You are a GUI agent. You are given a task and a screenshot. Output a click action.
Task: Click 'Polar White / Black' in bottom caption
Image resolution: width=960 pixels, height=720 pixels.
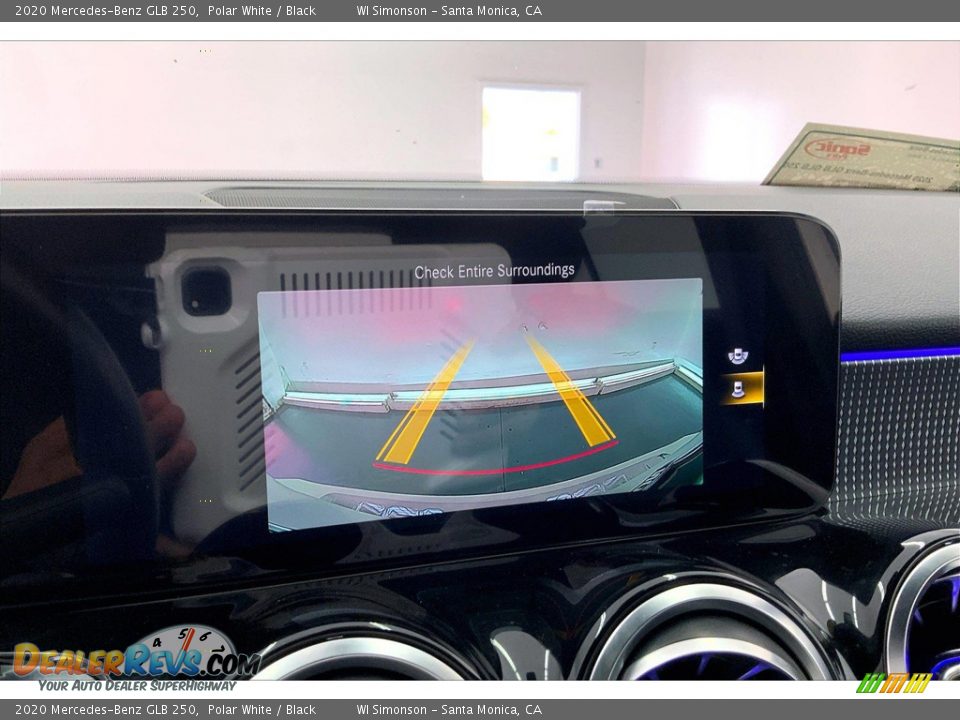pyautogui.click(x=261, y=710)
